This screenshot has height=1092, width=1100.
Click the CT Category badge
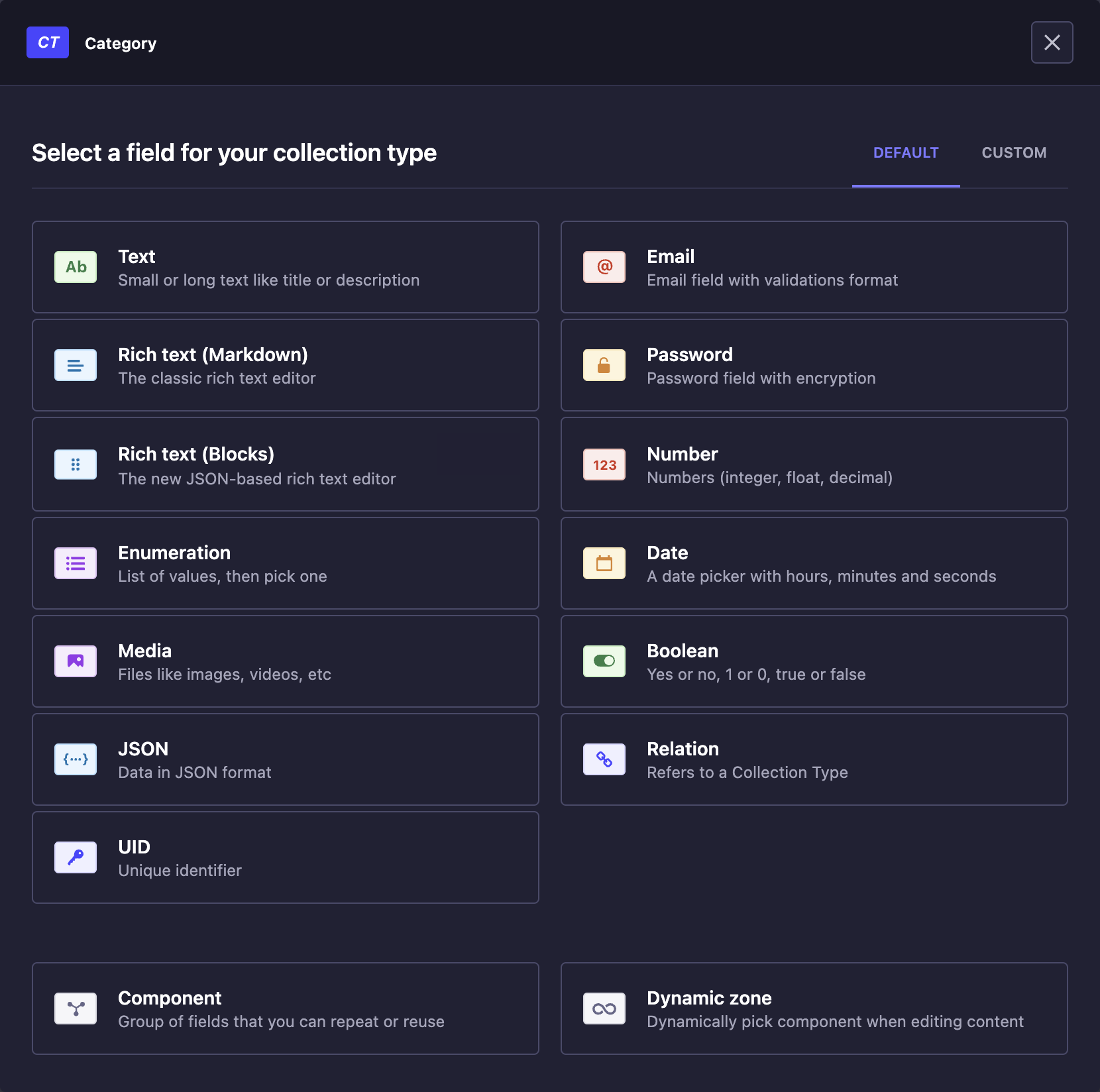[48, 42]
